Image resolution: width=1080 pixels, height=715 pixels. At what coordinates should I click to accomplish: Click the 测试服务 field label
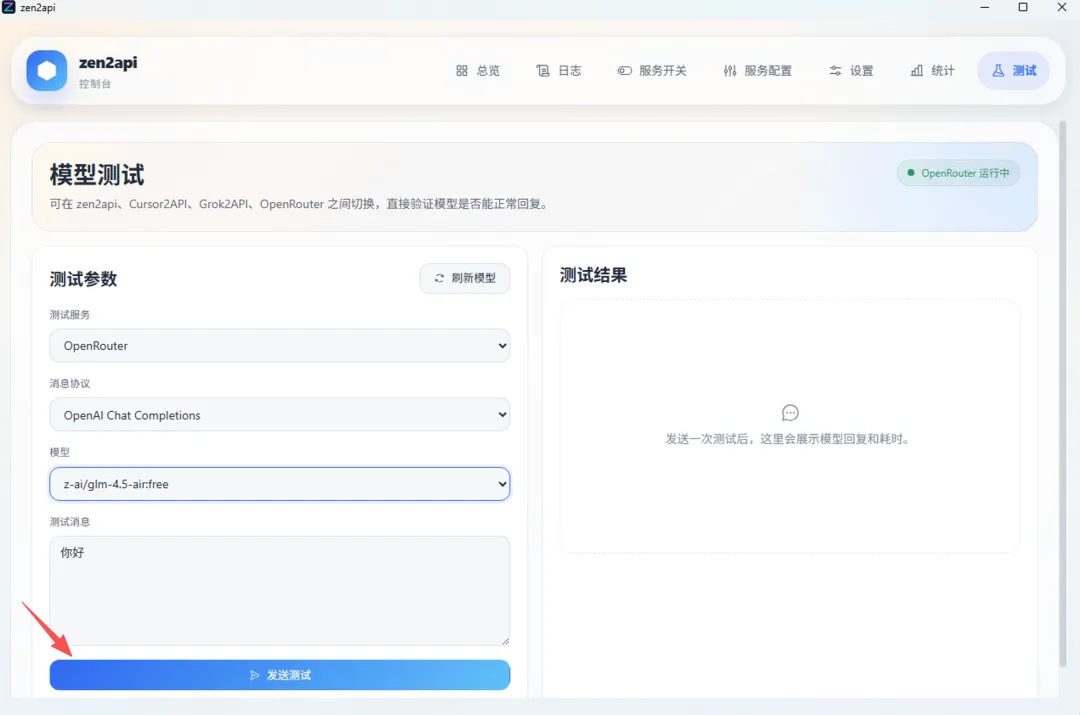[70, 315]
